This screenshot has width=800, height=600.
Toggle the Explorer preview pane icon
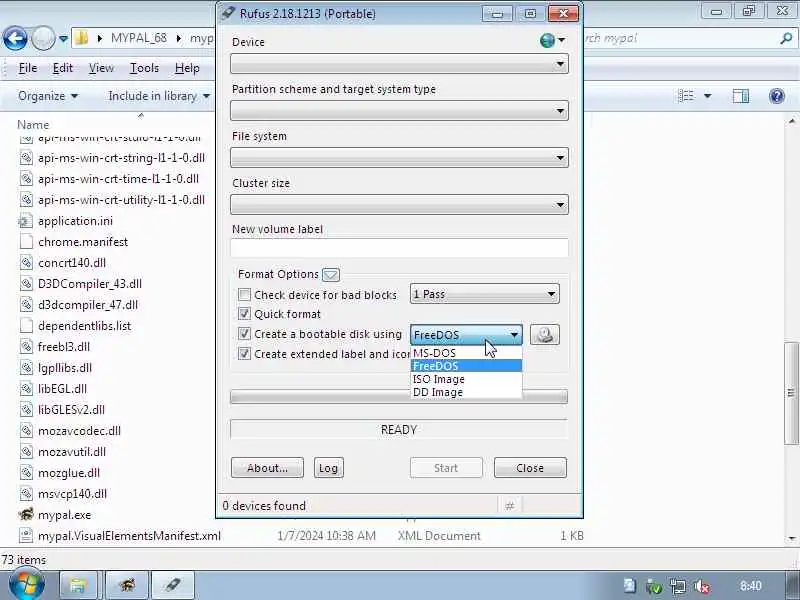click(740, 96)
